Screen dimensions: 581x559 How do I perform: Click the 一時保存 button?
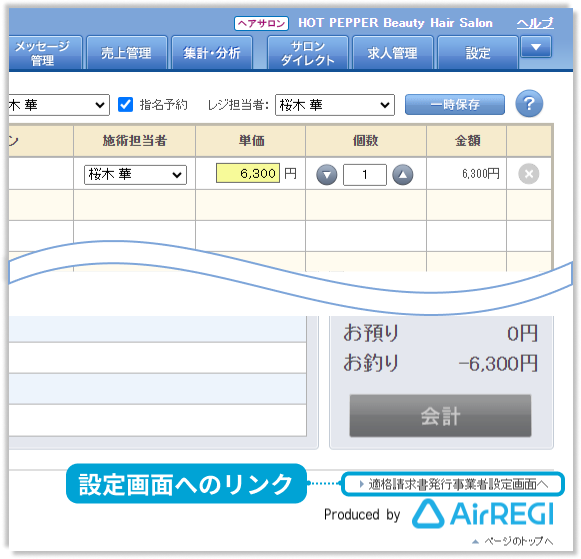pyautogui.click(x=455, y=104)
